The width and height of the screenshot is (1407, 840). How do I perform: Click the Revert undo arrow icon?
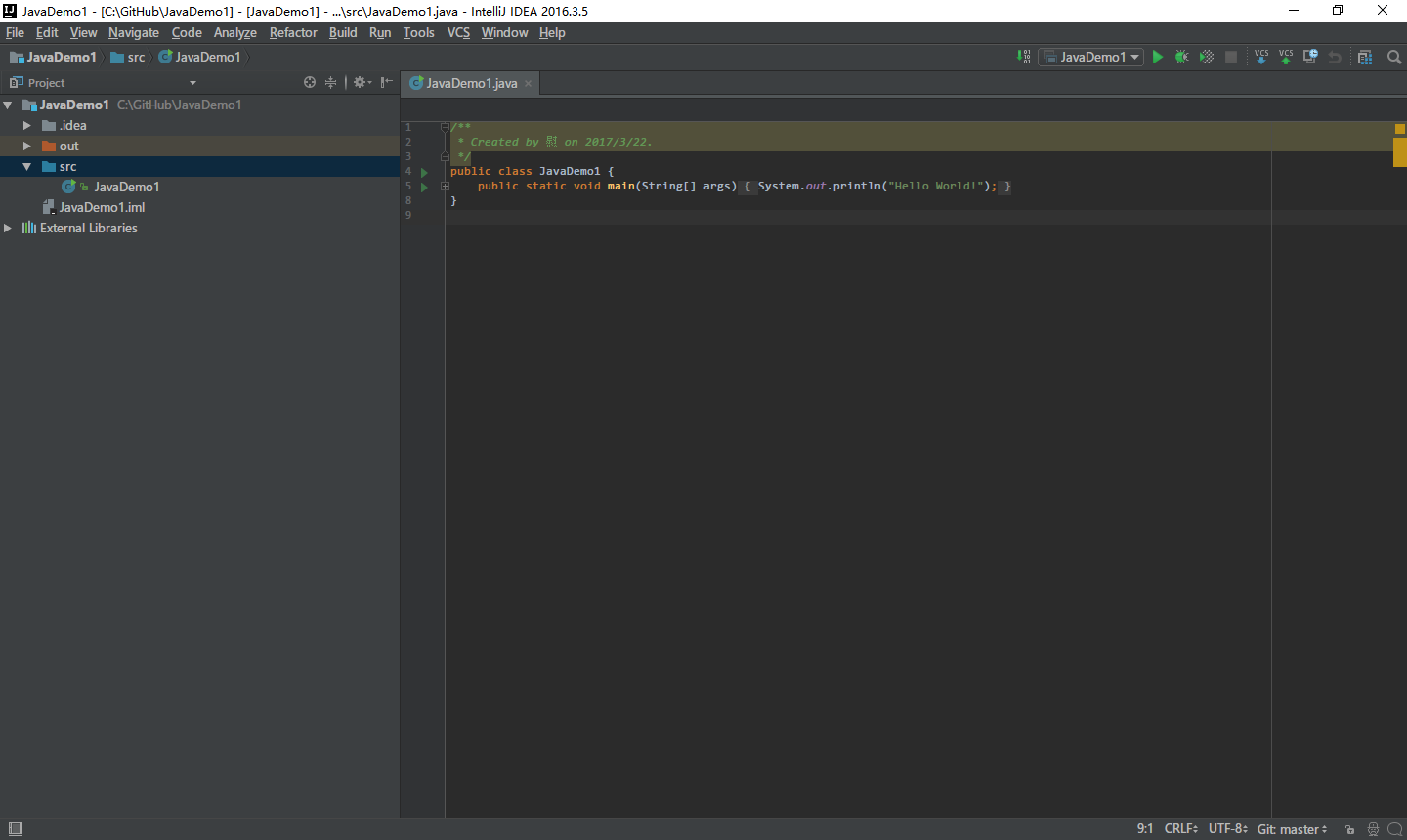(1335, 57)
